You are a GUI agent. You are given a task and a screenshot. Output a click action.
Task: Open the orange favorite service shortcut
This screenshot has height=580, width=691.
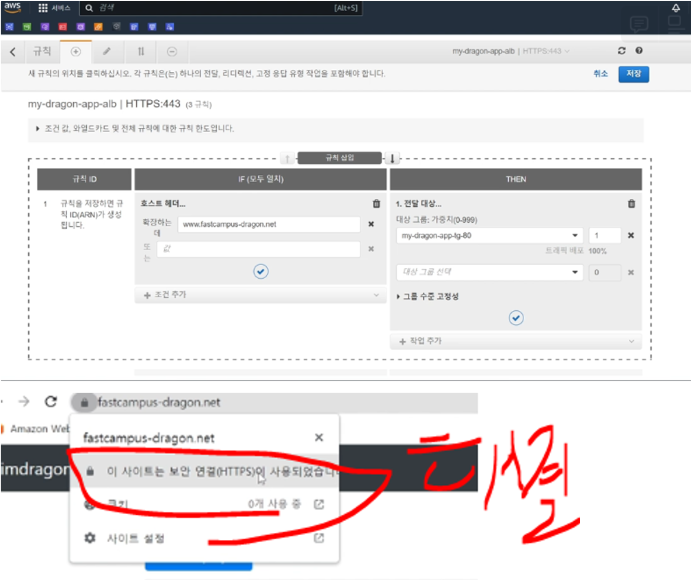(x=98, y=27)
